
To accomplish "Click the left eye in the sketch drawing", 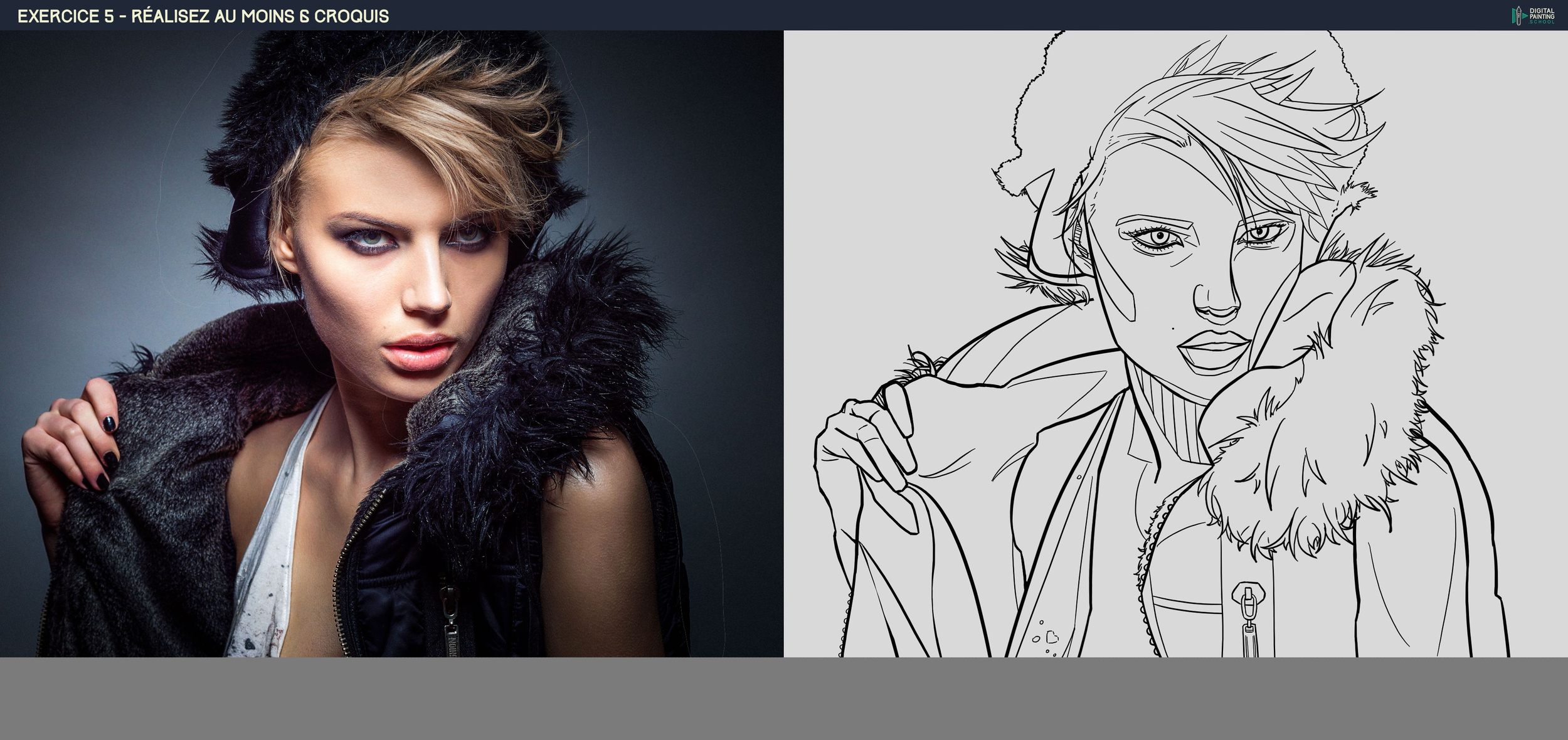I will pyautogui.click(x=1159, y=238).
